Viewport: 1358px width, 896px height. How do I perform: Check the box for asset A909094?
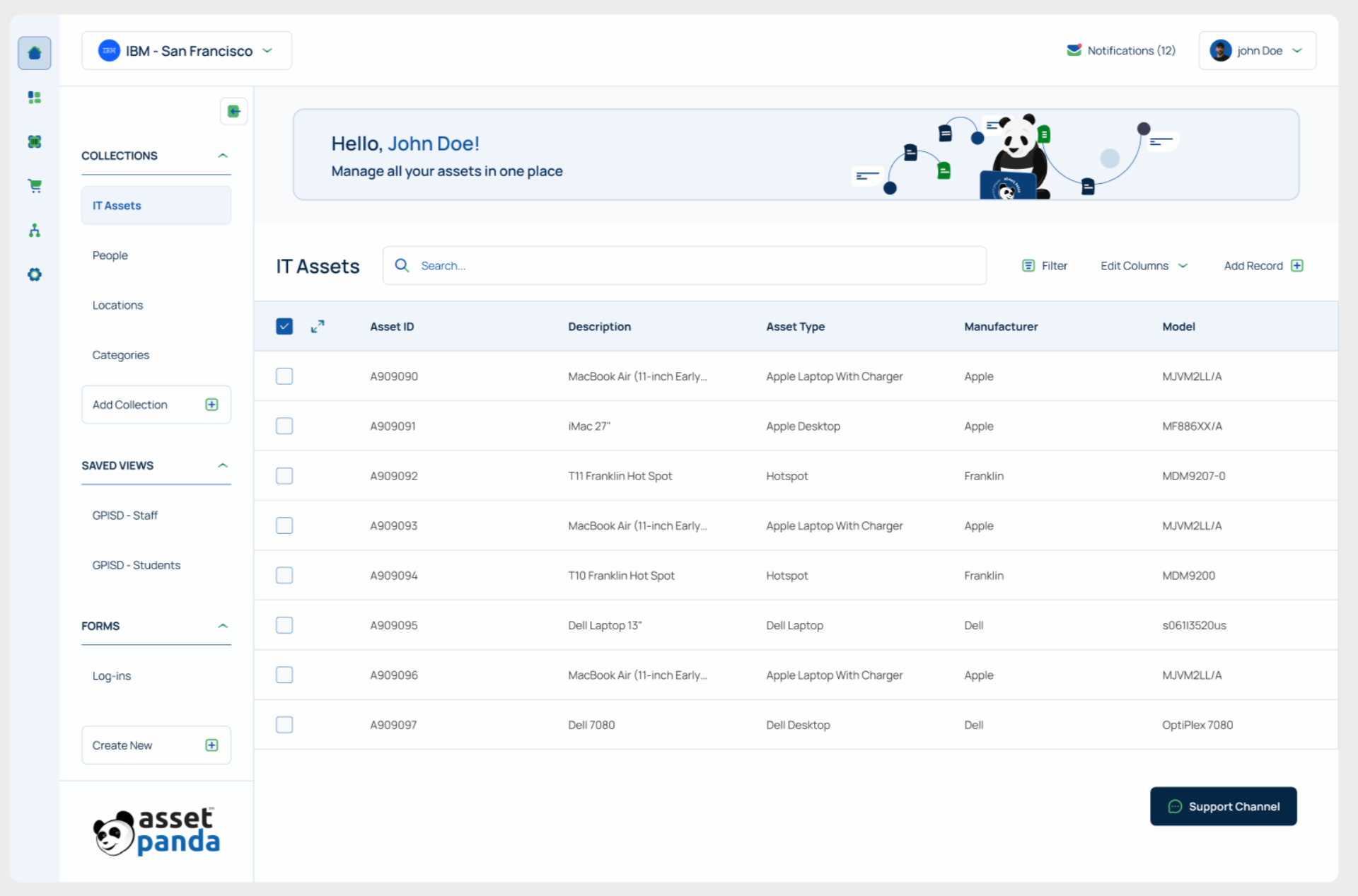point(284,576)
